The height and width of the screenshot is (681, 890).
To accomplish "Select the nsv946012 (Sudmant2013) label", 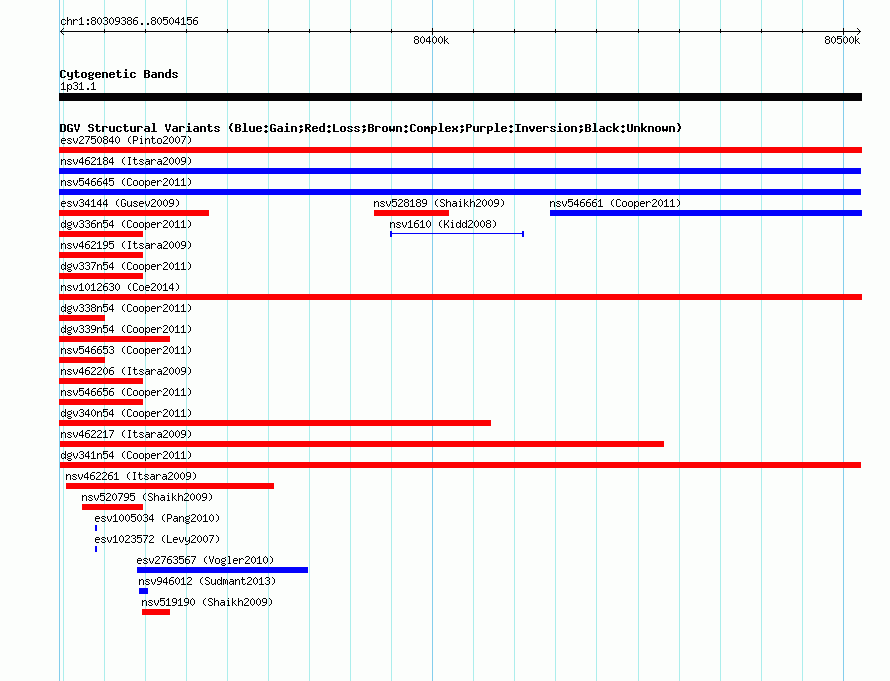I will coord(207,581).
